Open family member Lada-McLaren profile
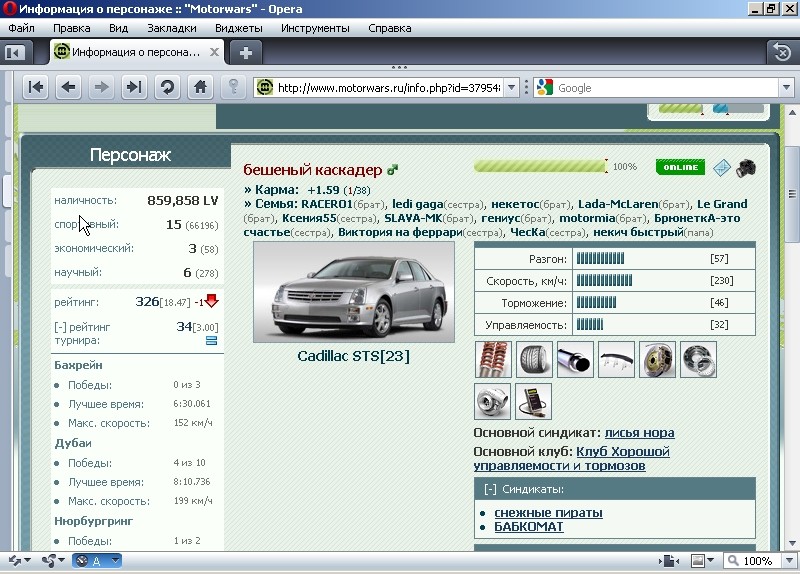 pyautogui.click(x=618, y=204)
